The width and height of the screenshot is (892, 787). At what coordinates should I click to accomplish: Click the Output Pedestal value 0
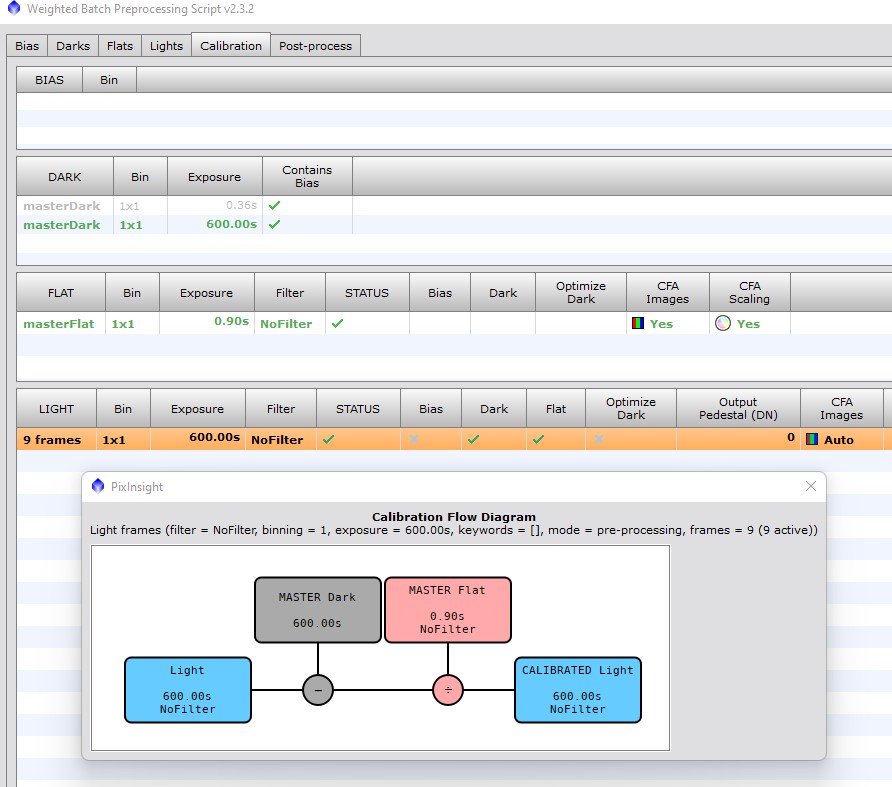point(791,437)
